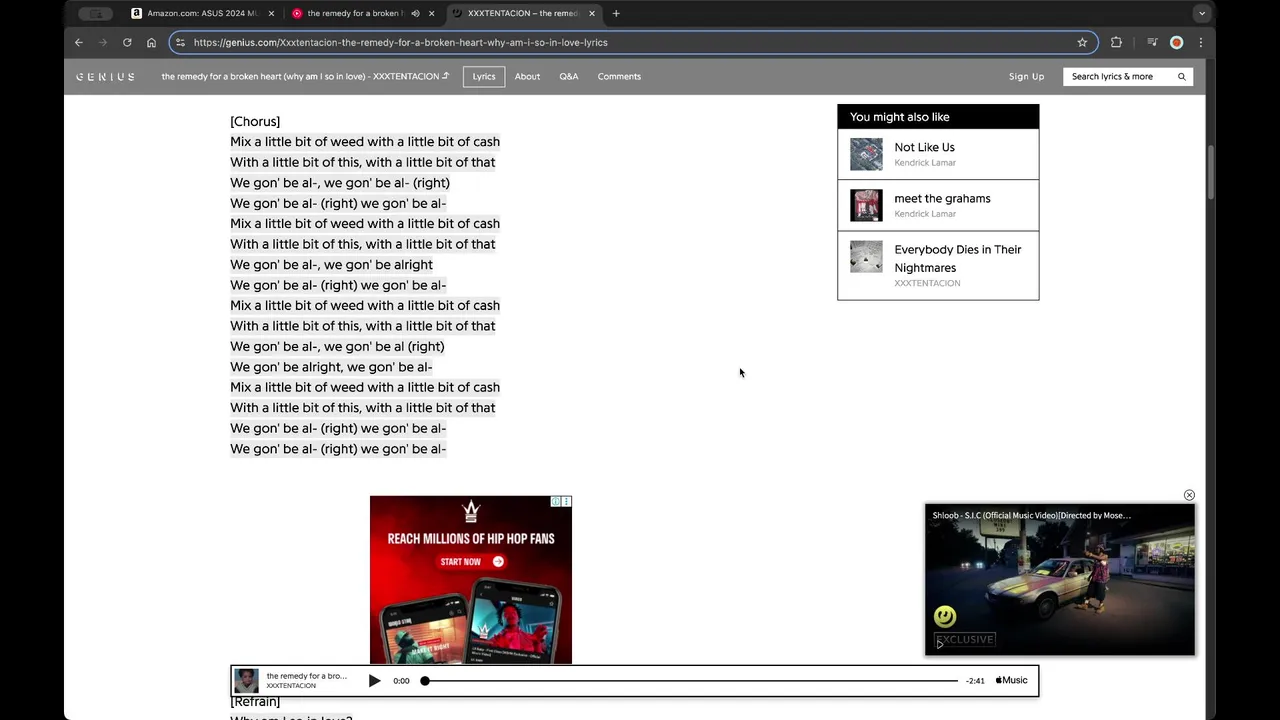
Task: Open the WorldStar ad options menu icon
Action: pos(566,501)
